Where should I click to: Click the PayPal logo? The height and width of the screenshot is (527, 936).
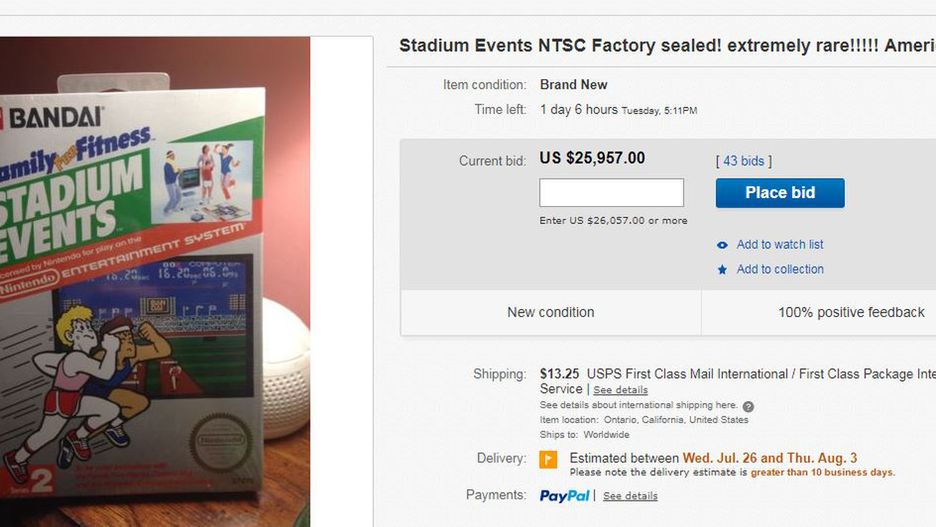click(x=564, y=496)
